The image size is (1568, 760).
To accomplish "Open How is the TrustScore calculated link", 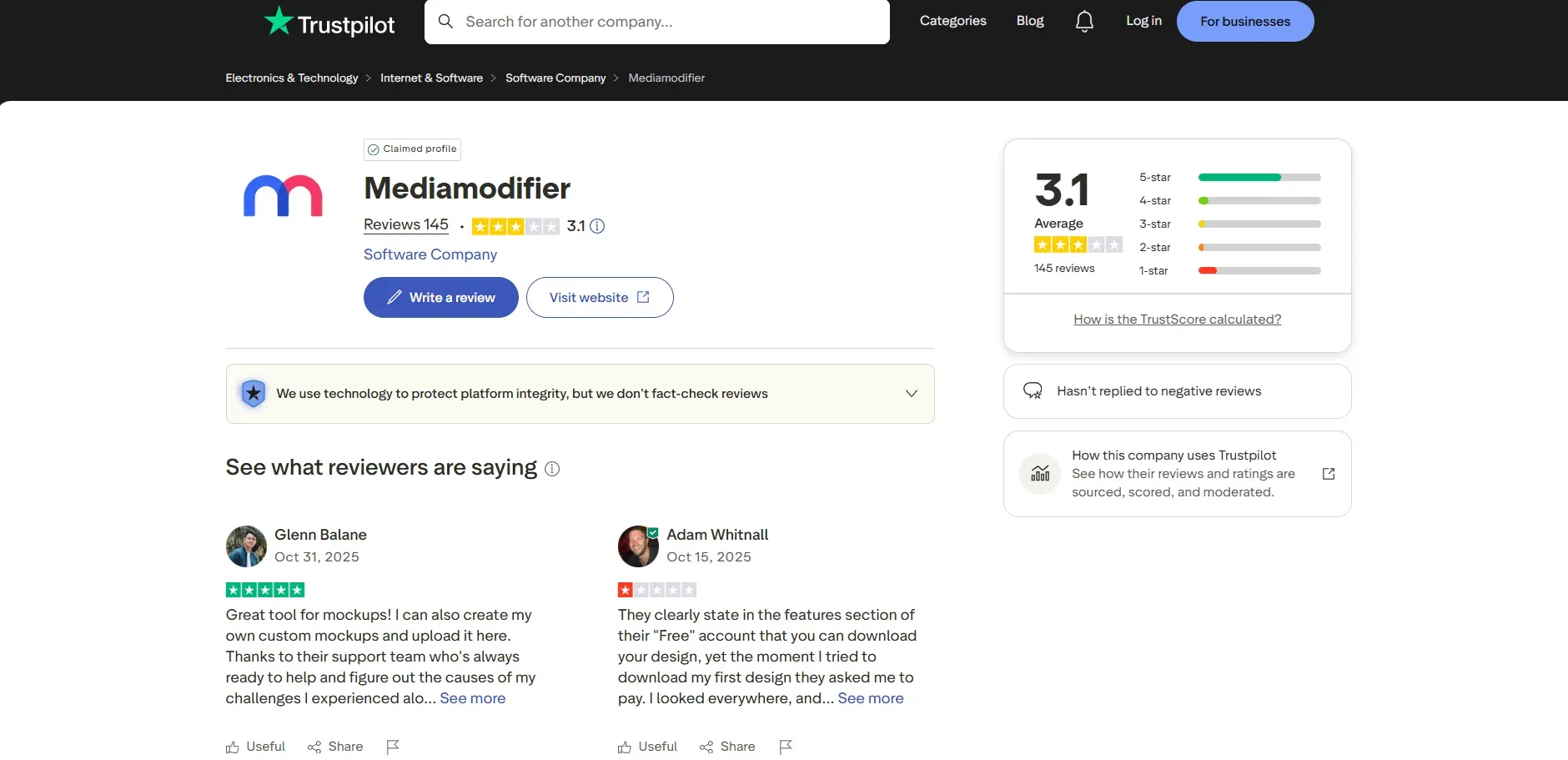I will point(1177,319).
